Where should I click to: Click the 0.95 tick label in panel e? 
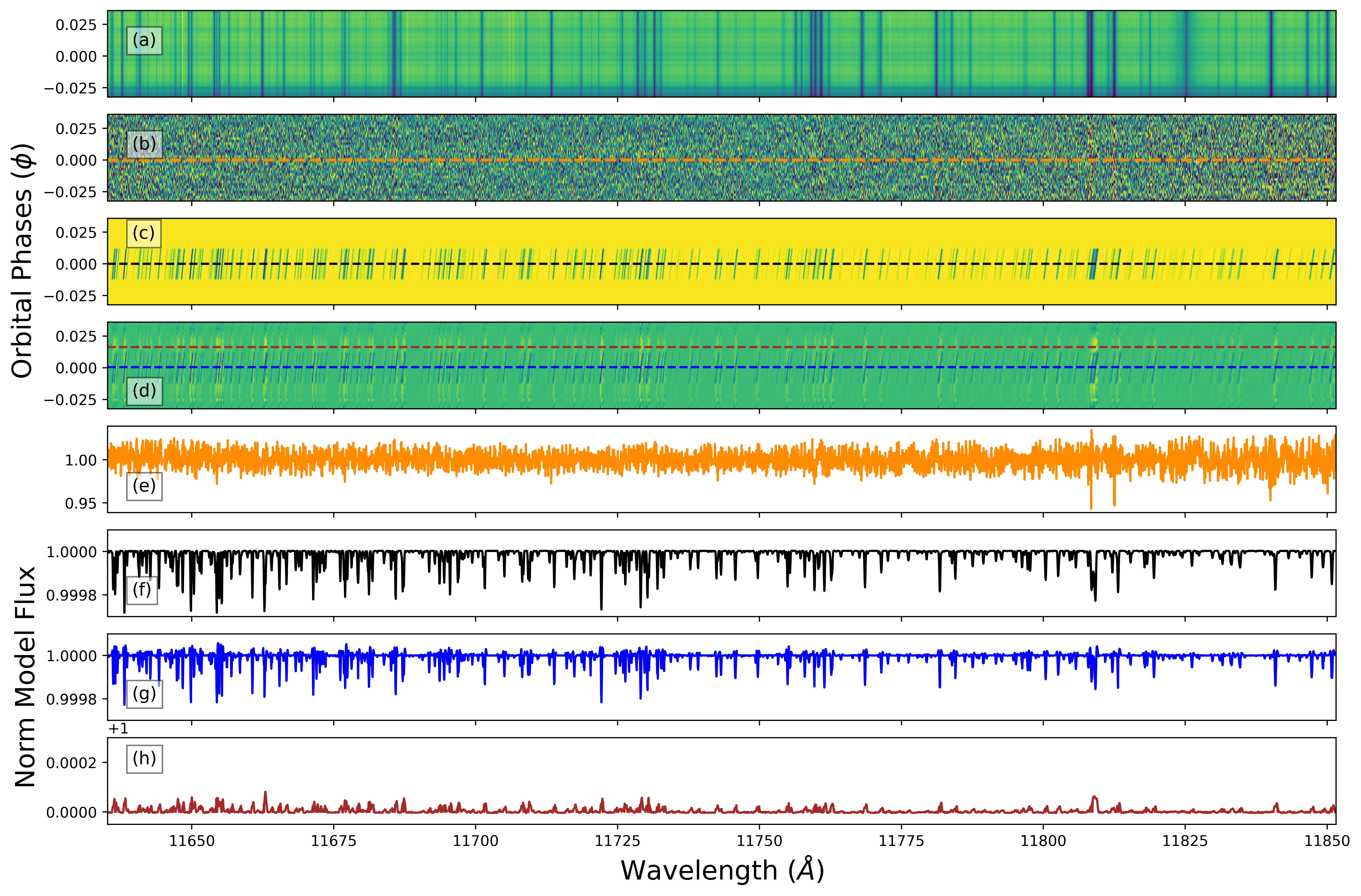81,504
